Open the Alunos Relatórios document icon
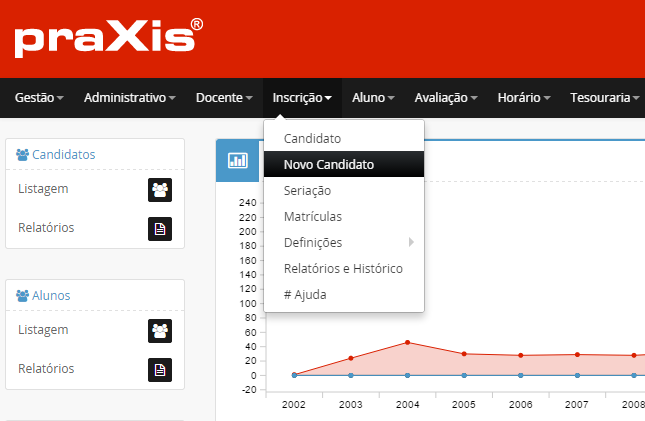This screenshot has width=645, height=421. click(160, 370)
